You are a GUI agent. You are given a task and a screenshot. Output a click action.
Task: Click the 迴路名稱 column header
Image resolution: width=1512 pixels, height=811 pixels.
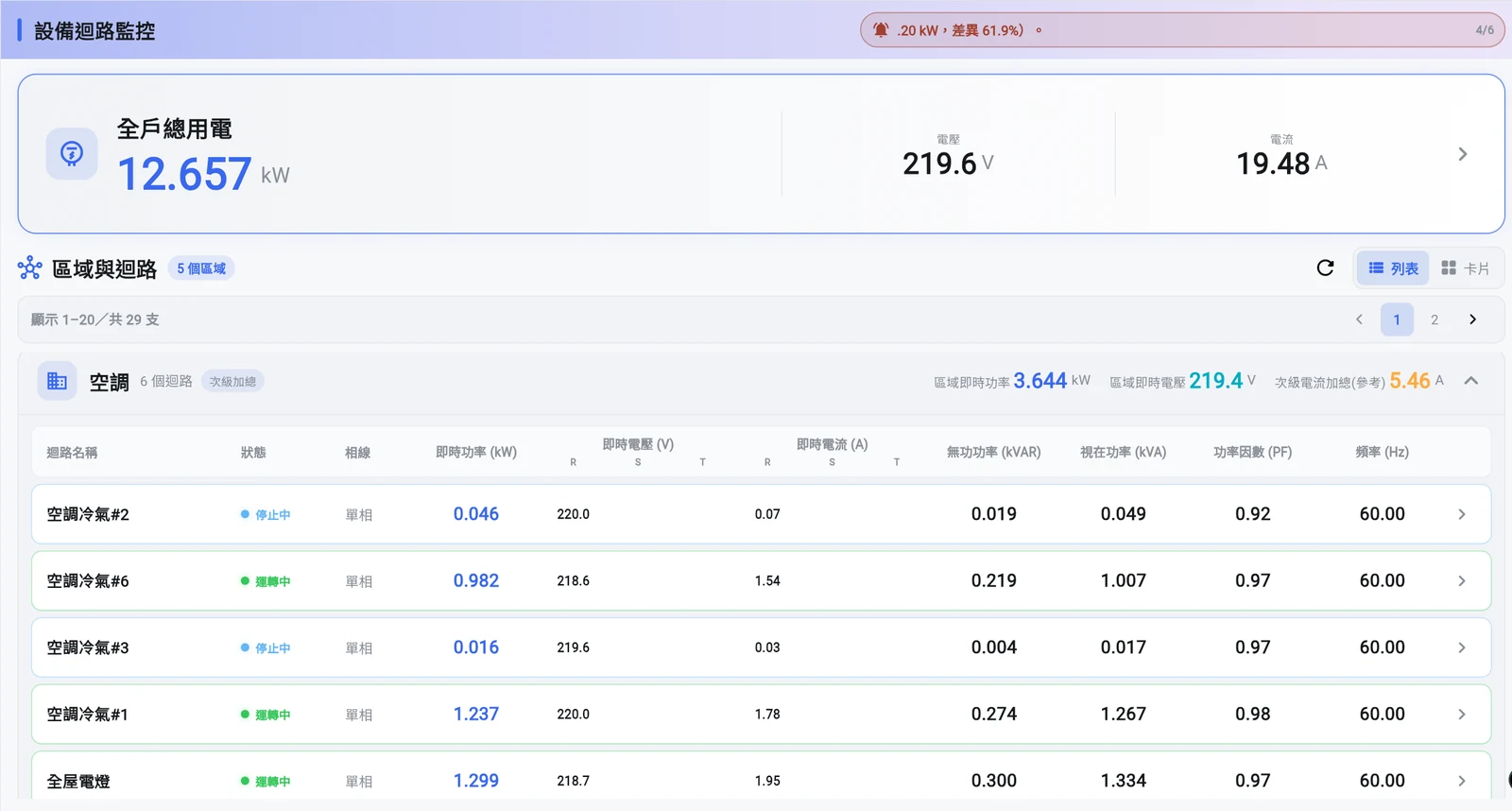coord(72,453)
